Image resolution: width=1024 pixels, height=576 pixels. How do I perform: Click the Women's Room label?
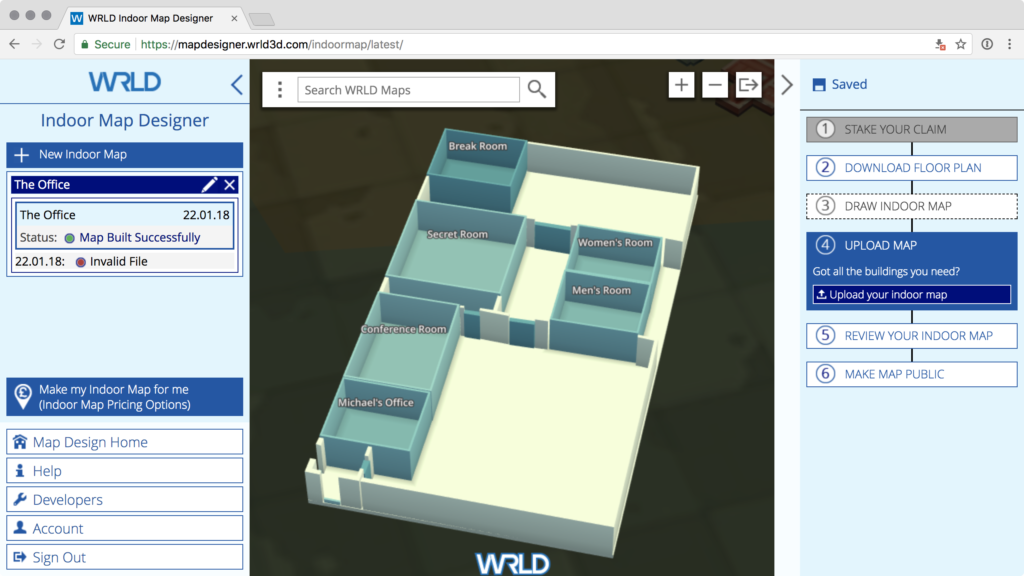point(615,242)
